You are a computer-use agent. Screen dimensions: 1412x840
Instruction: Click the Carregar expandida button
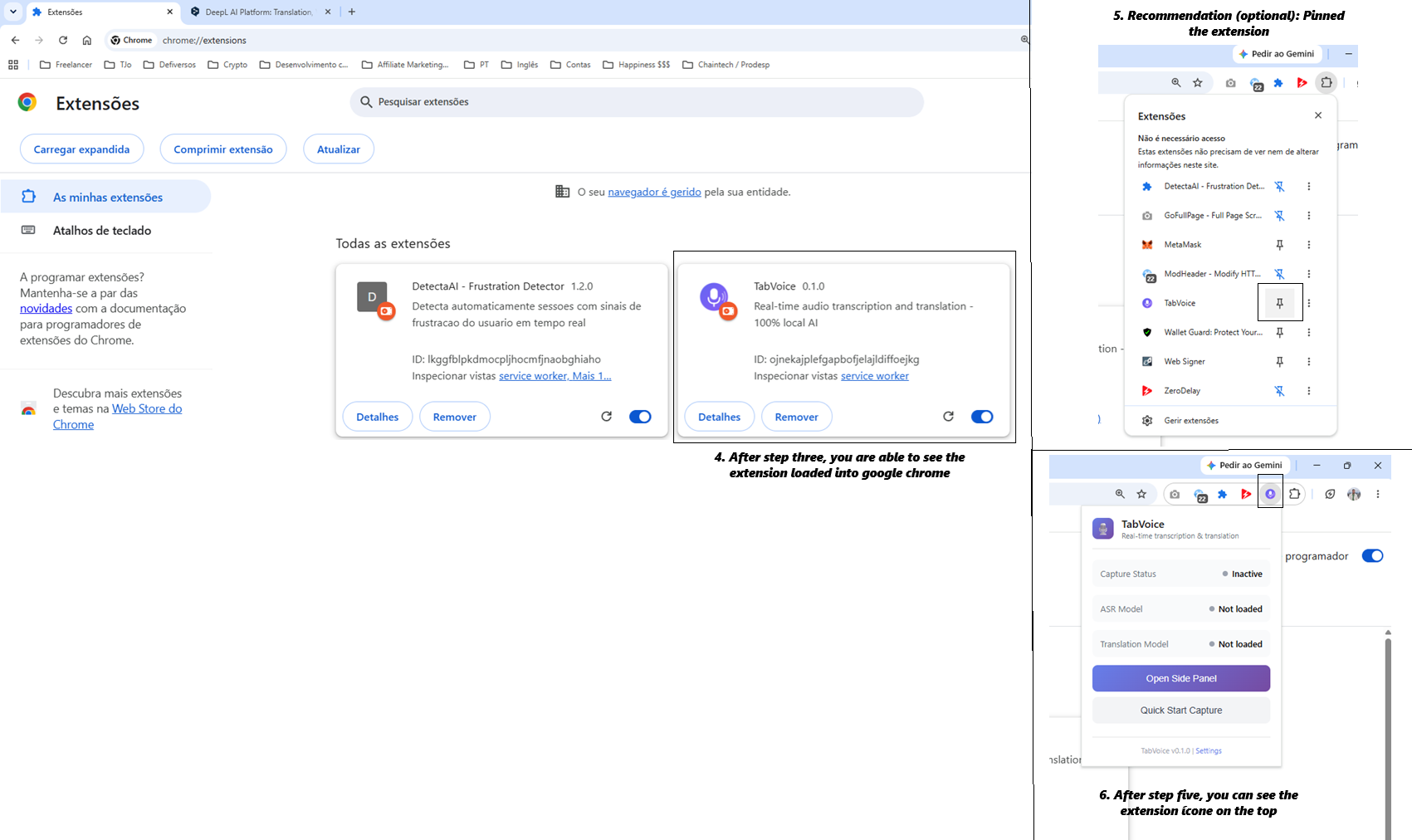coord(81,149)
